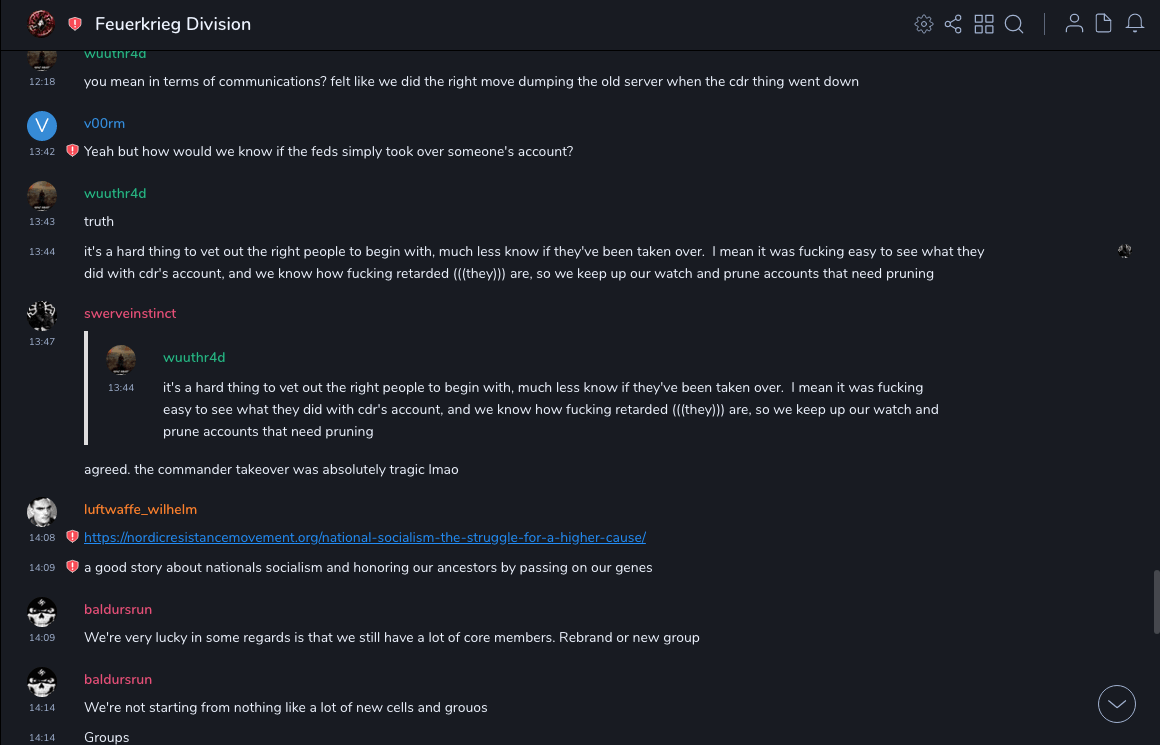
Task: Open room settings gear icon
Action: point(924,24)
